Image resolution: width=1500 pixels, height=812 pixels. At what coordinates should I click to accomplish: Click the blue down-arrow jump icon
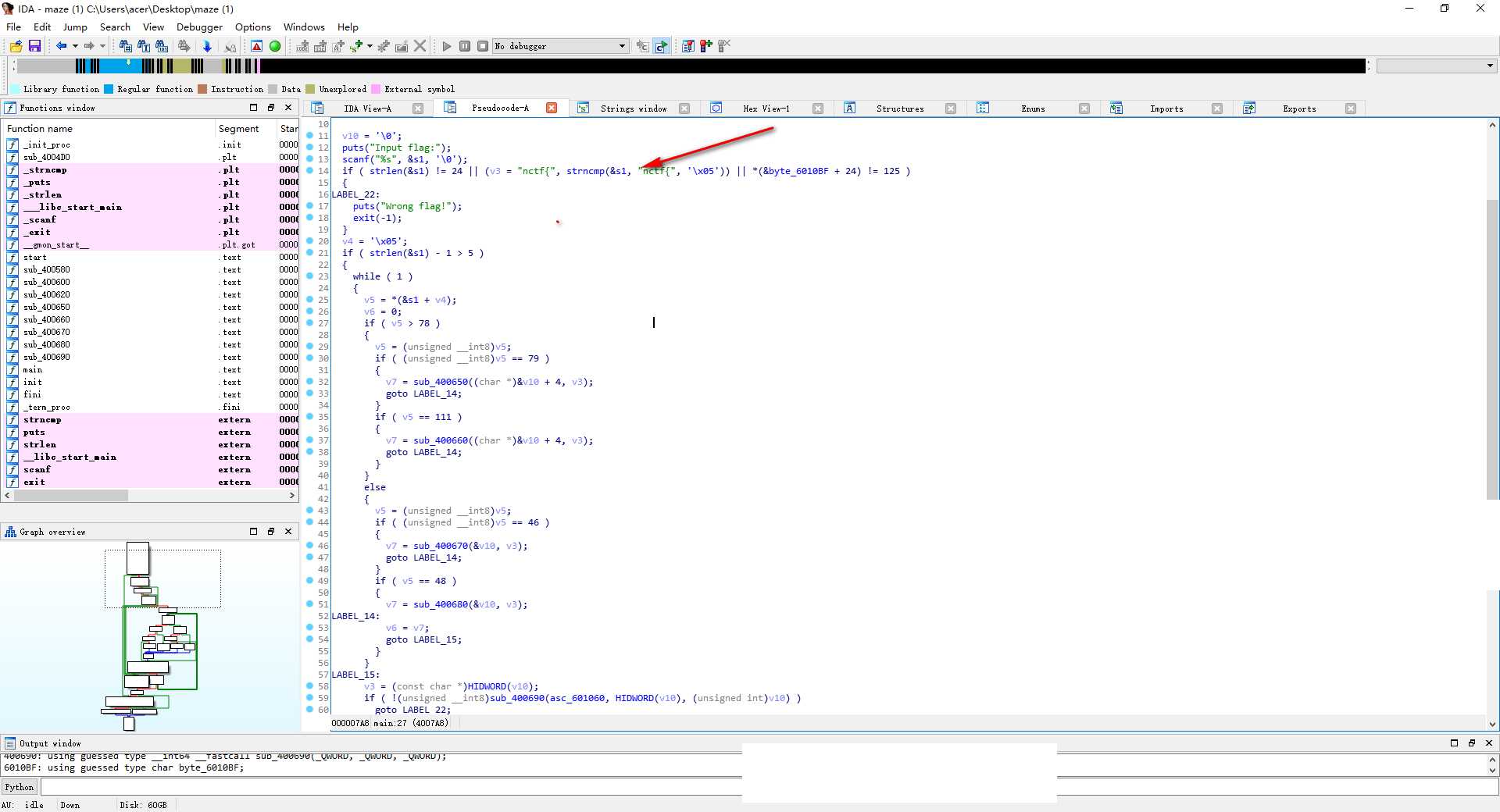(x=207, y=46)
